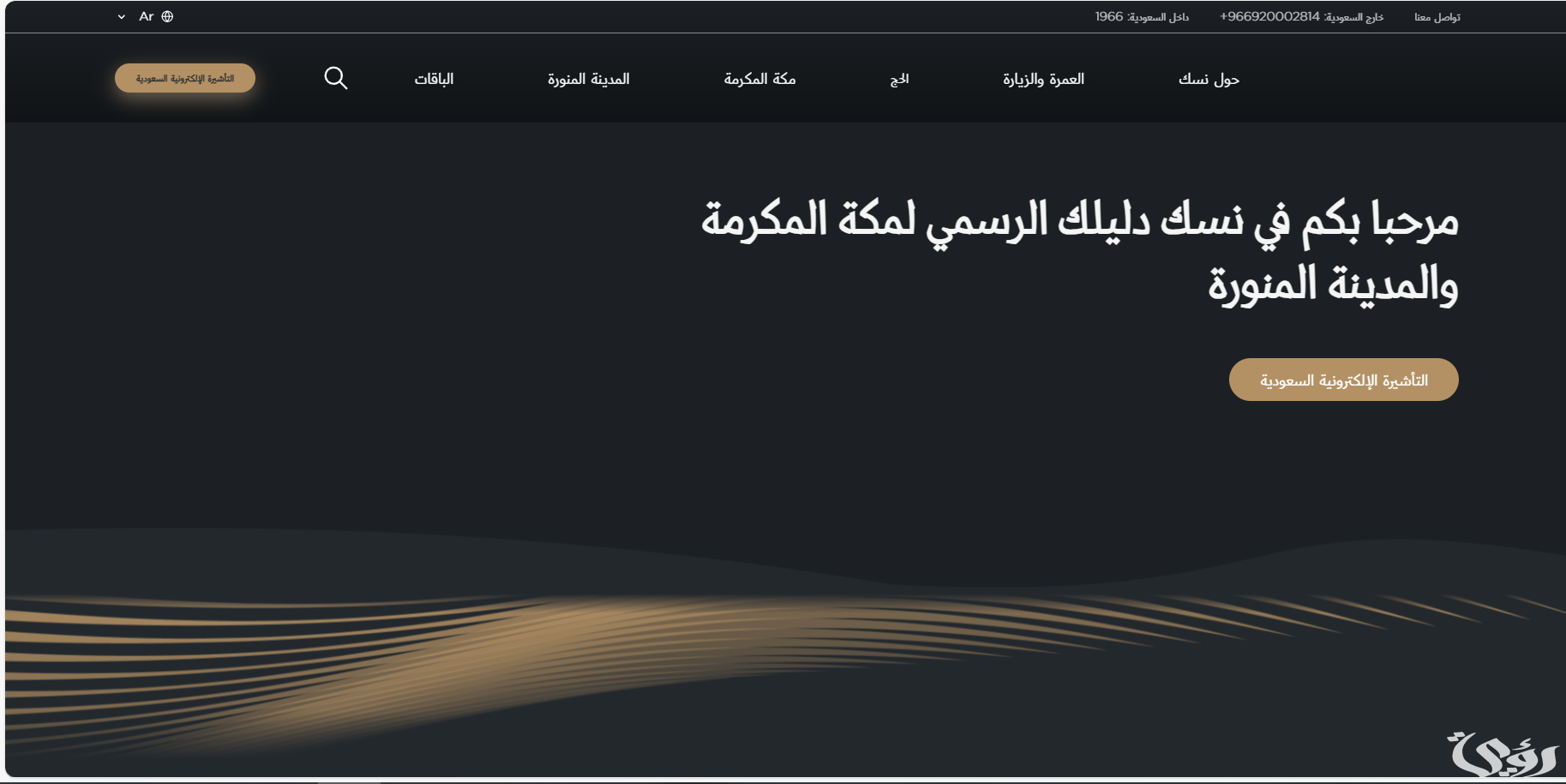Expand the Ar language dropdown arrow
Image resolution: width=1566 pixels, height=784 pixels.
[x=122, y=17]
